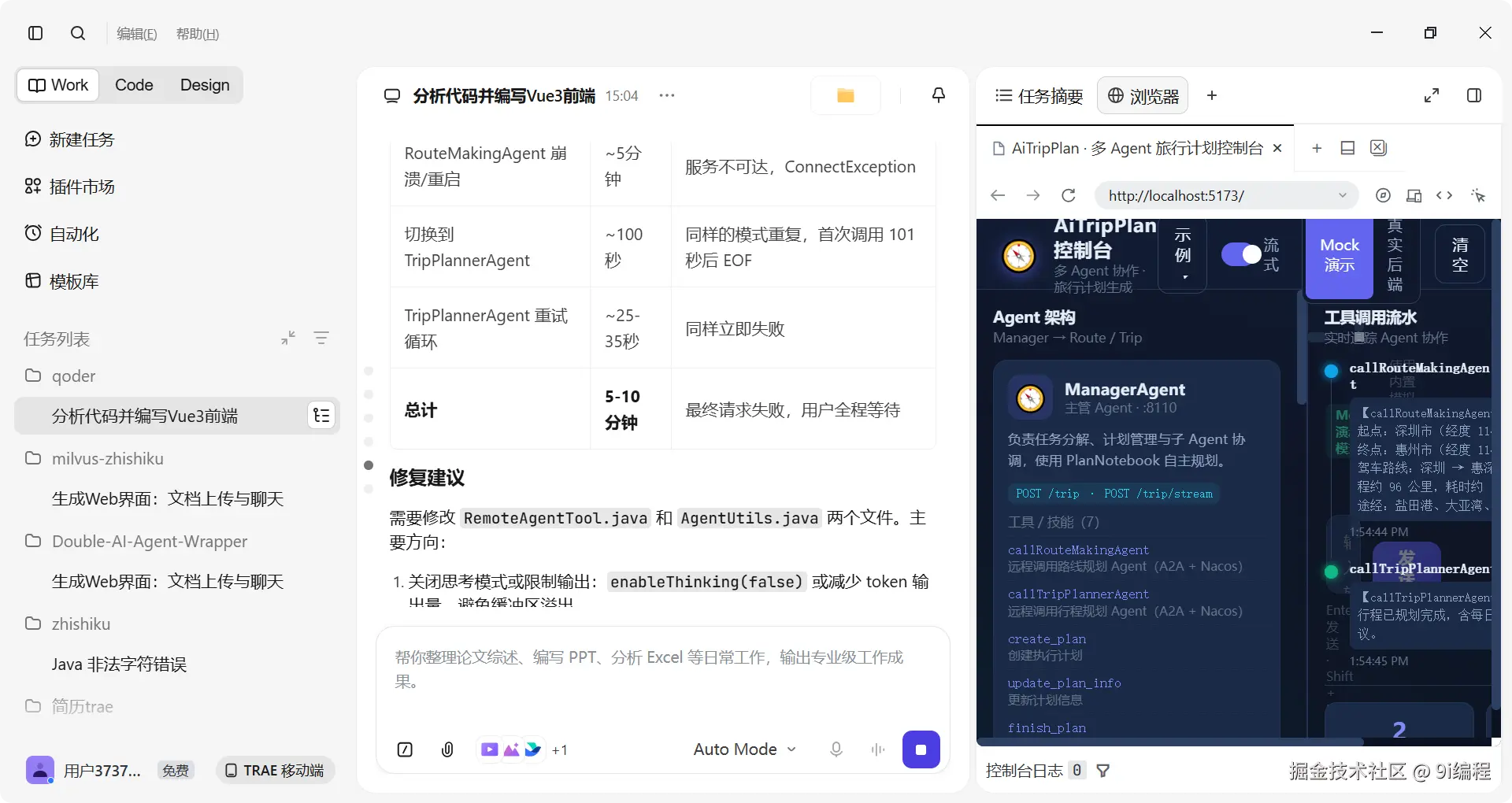
Task: Activate the element picker cursor icon
Action: pyautogui.click(x=1478, y=195)
